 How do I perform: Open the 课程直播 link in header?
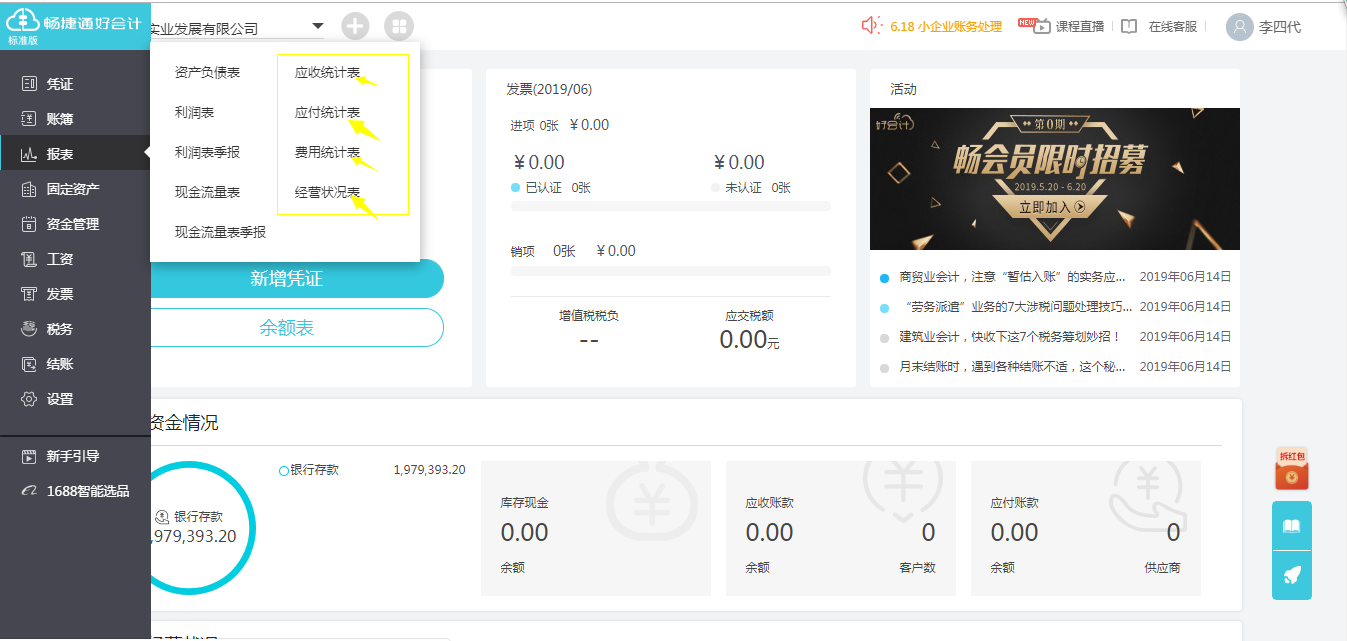(x=1068, y=27)
